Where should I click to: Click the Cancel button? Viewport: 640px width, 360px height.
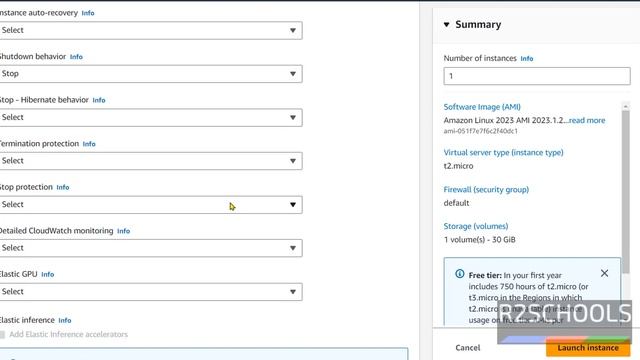[x=468, y=348]
